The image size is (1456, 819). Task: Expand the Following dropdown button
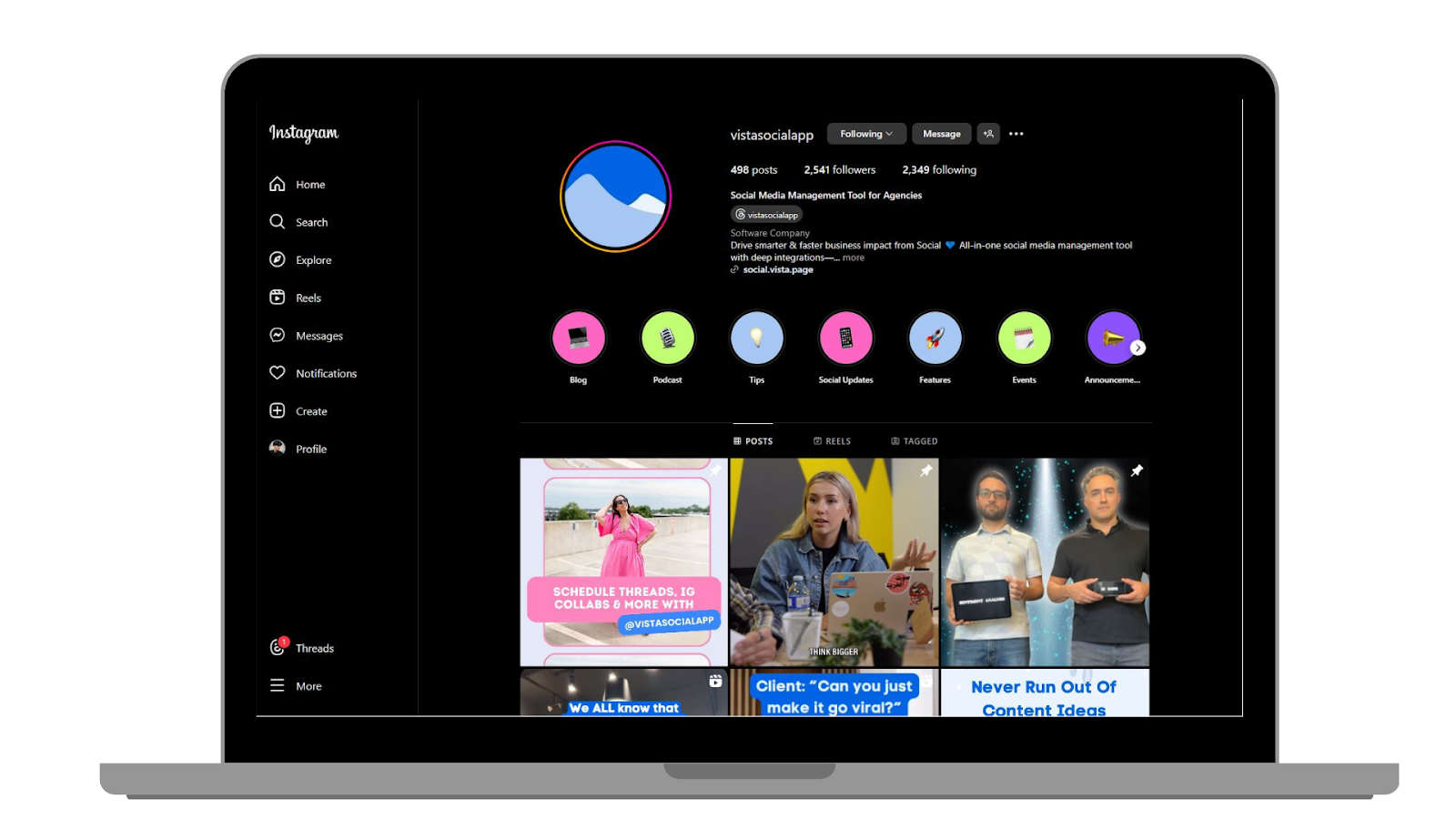(x=866, y=134)
